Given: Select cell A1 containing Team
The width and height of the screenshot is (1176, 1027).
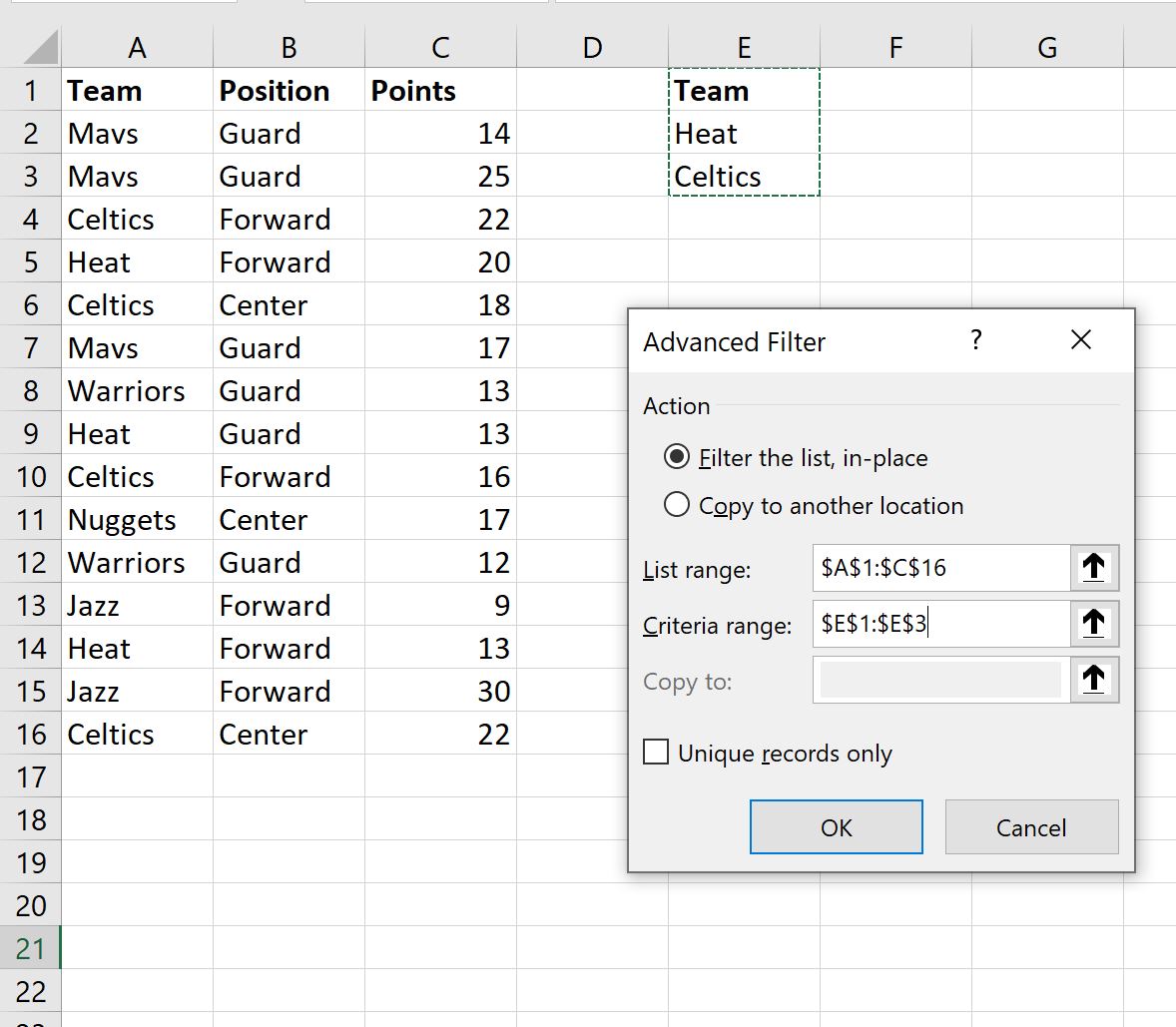Looking at the screenshot, I should click(137, 90).
